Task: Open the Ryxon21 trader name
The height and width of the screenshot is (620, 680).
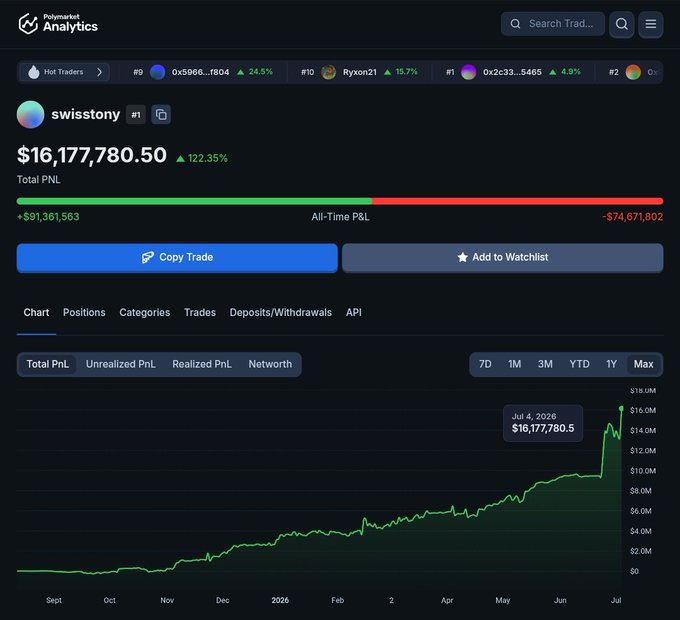Action: click(360, 72)
